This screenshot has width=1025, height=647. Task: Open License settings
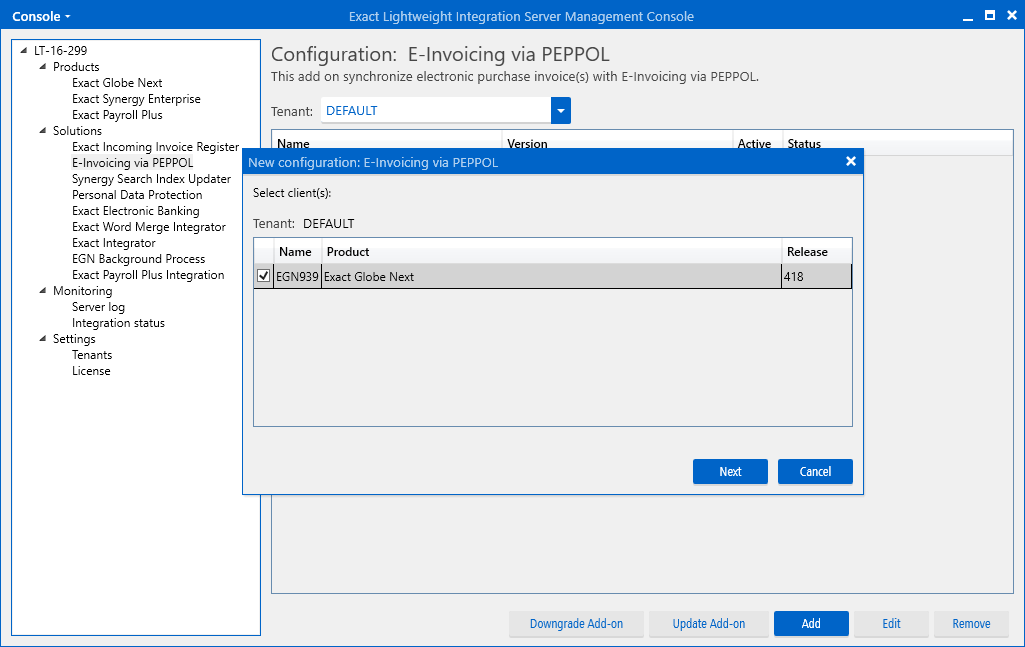91,371
